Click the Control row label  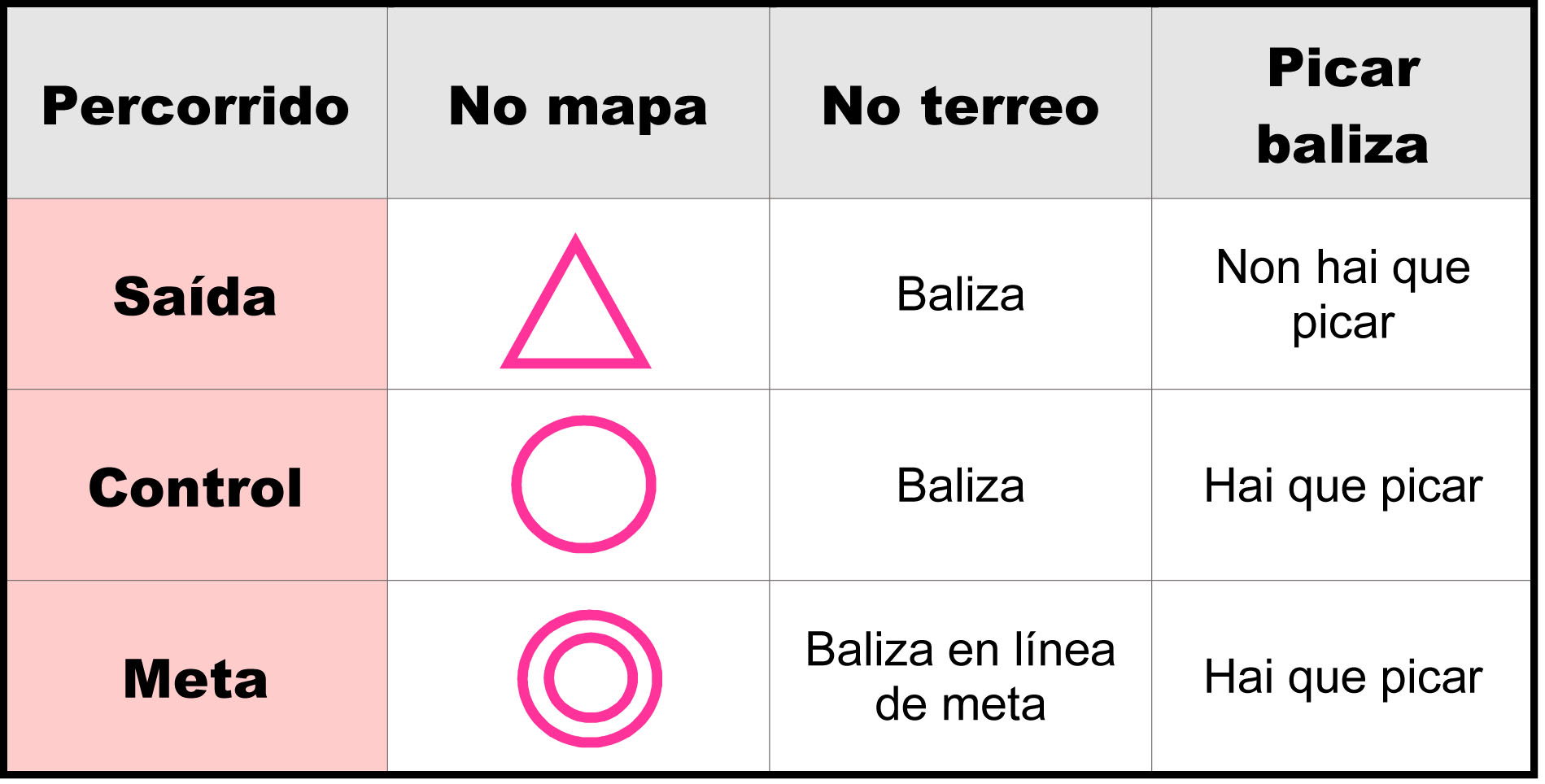coord(195,488)
